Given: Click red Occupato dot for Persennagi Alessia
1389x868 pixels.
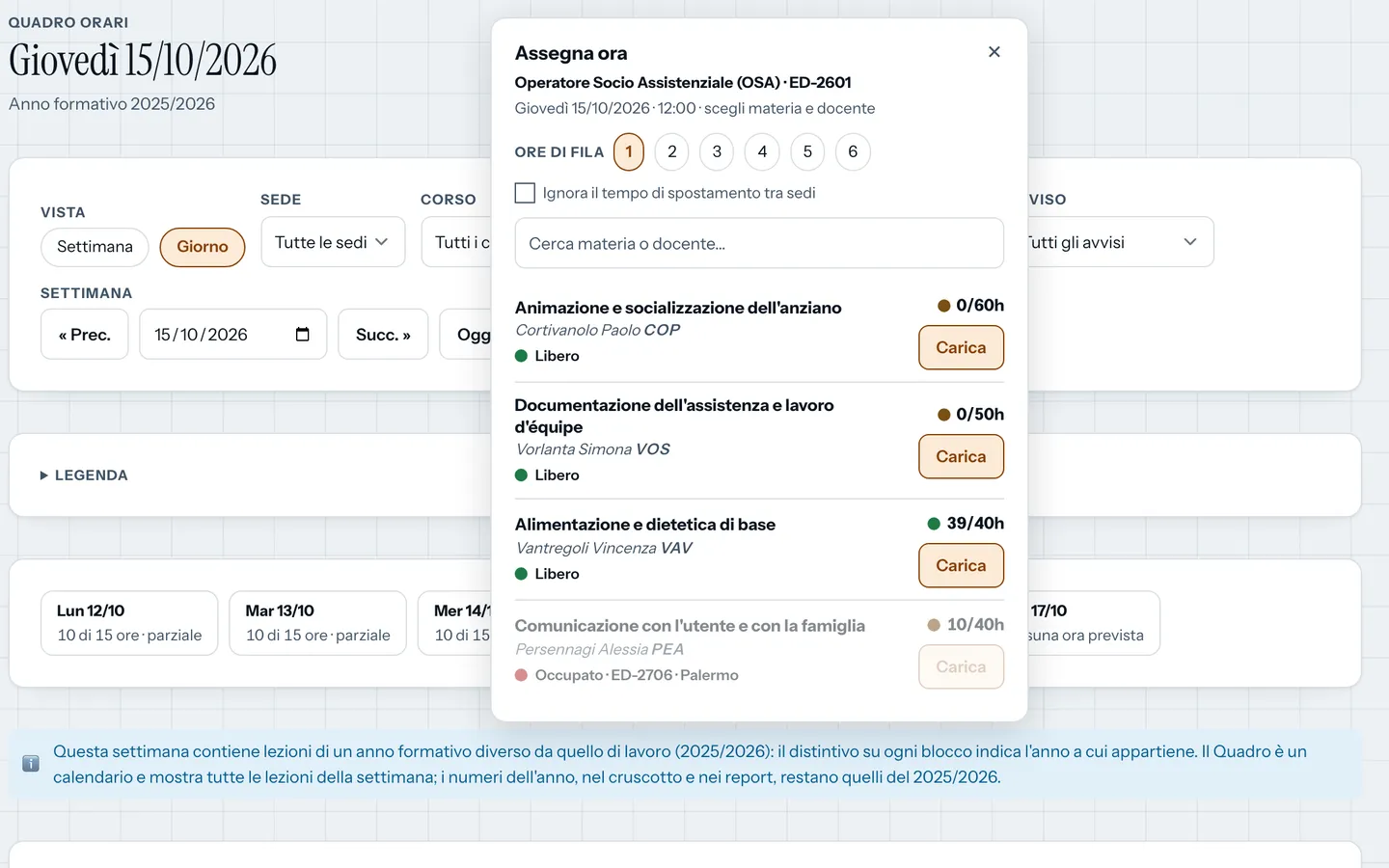Looking at the screenshot, I should click(521, 675).
